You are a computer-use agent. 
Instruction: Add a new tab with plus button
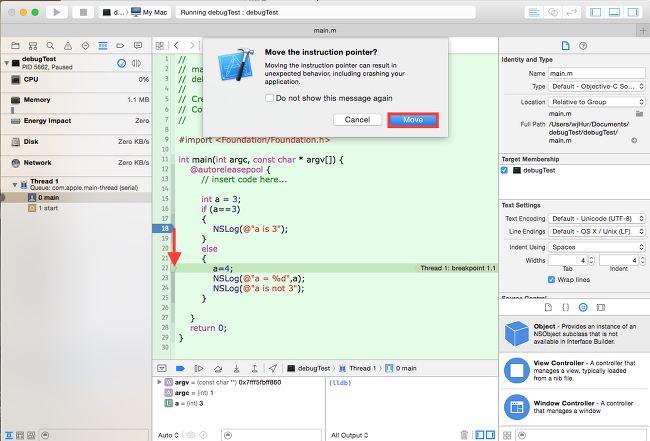(643, 31)
